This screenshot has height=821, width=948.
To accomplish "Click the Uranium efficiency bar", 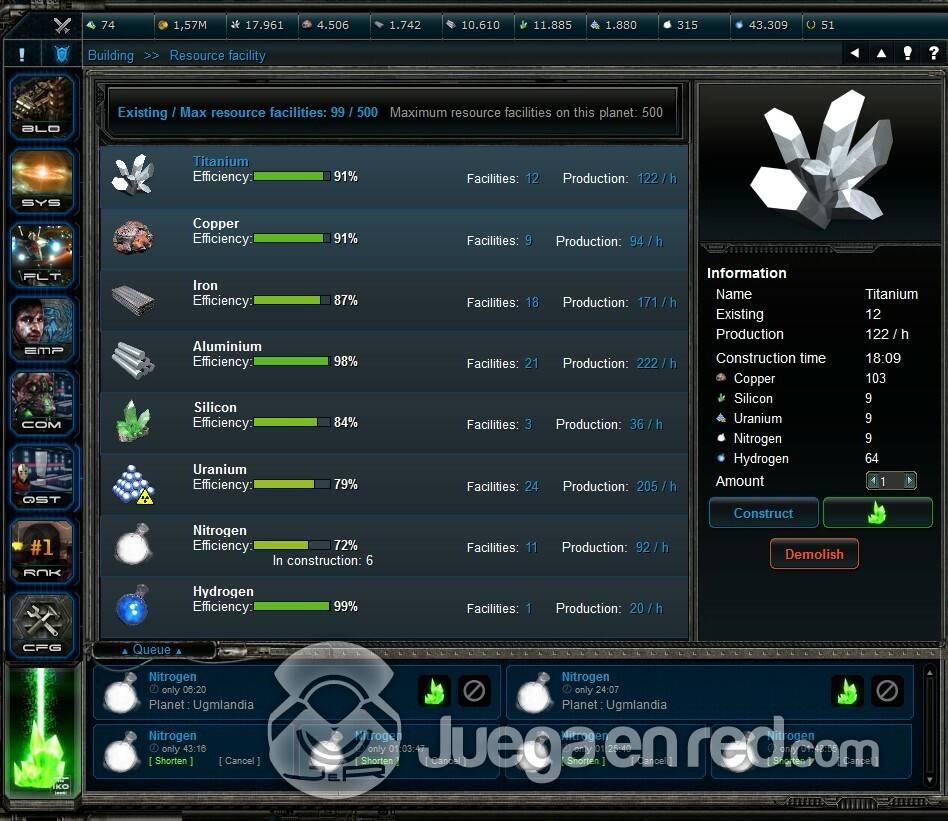I will [290, 485].
